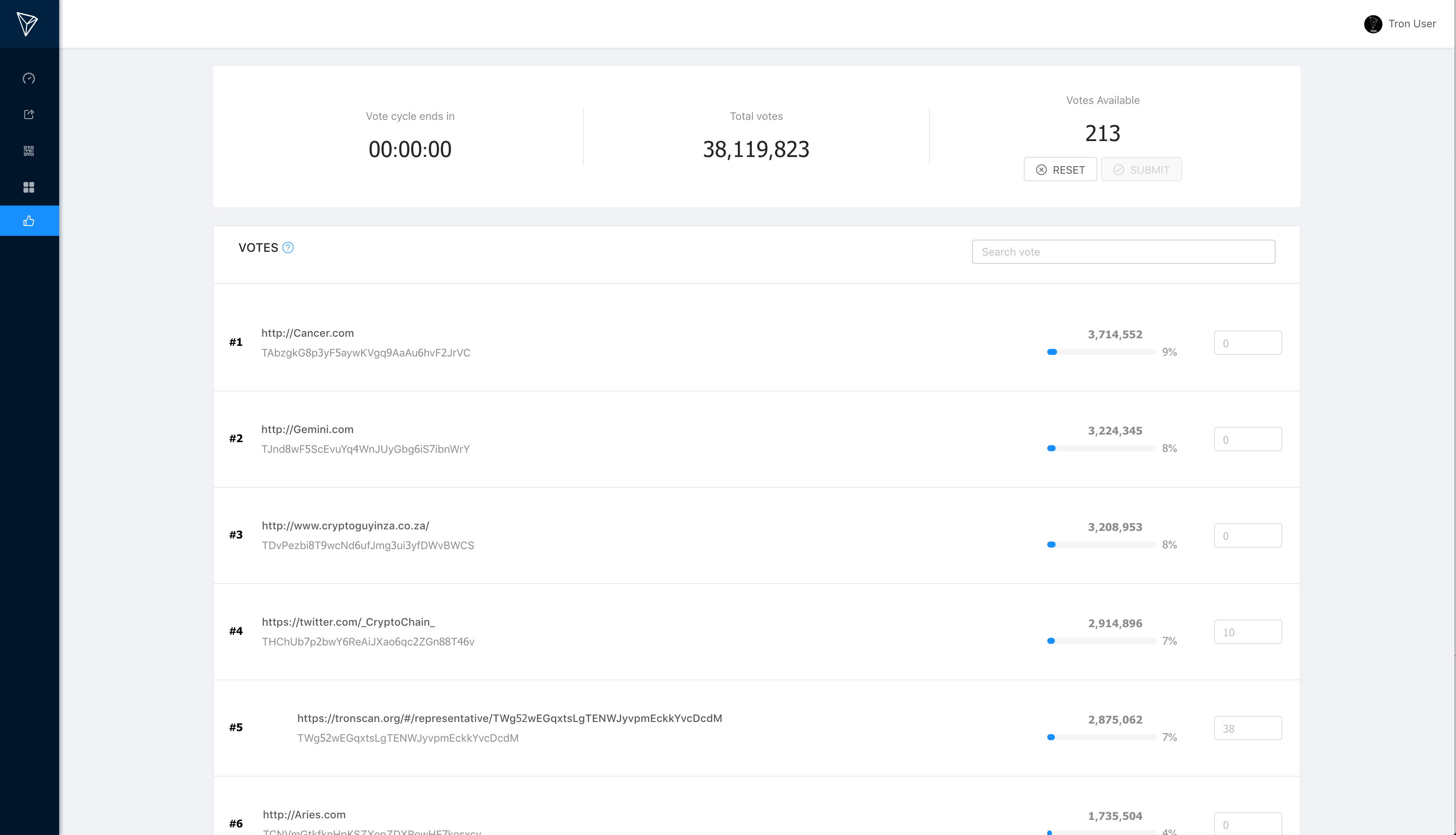Open http://Aries.com link

[x=304, y=815]
